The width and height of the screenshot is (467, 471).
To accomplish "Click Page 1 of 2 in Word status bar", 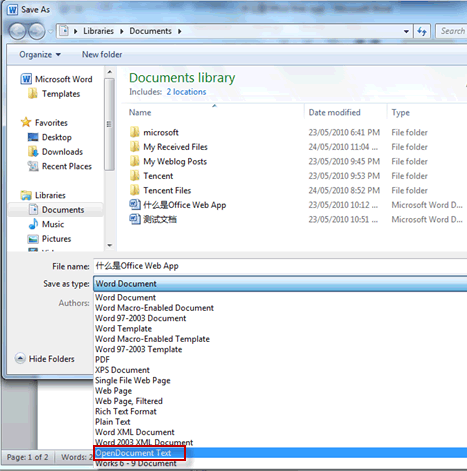I will click(28, 457).
